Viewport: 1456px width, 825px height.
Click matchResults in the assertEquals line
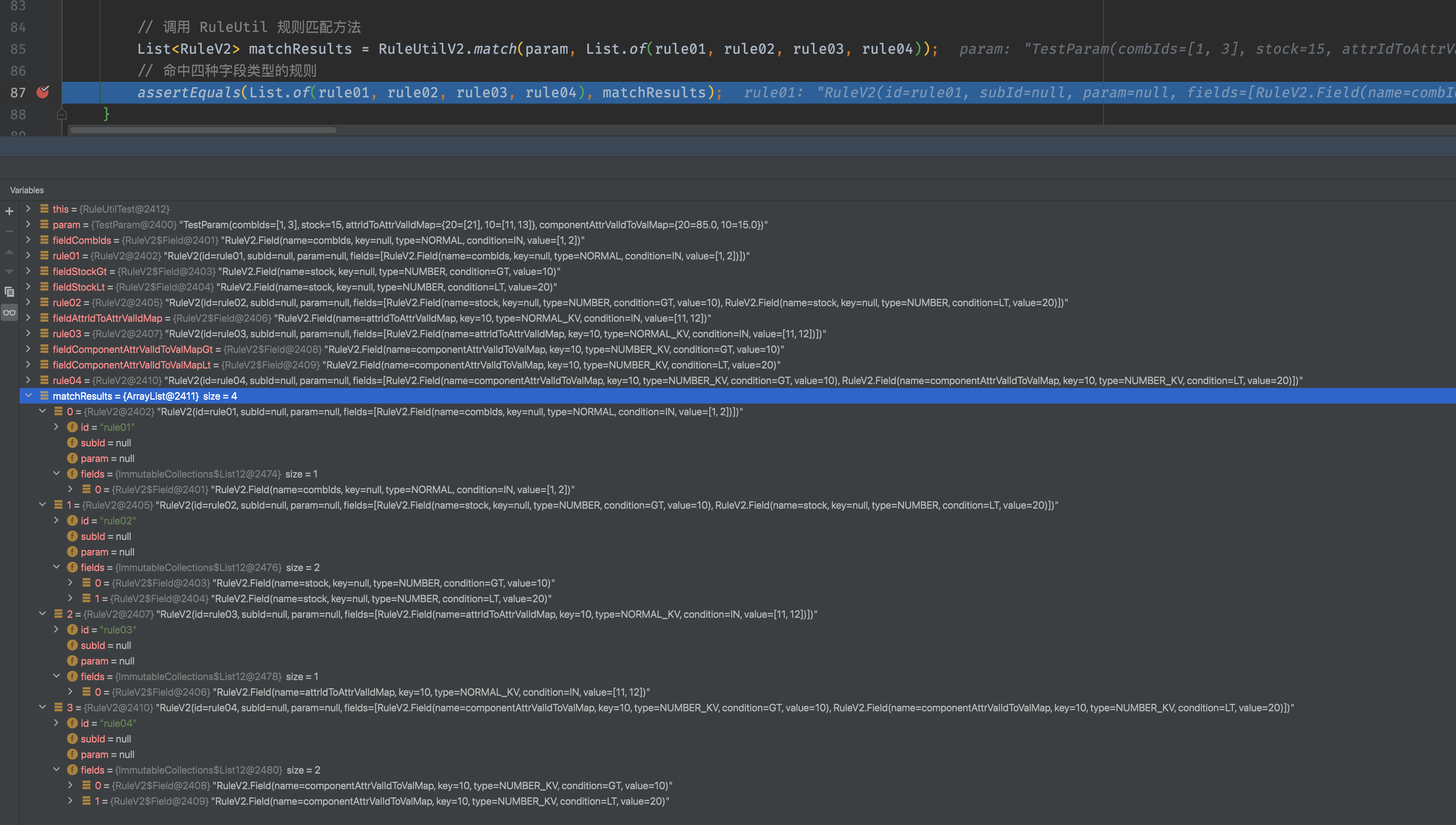tap(654, 92)
